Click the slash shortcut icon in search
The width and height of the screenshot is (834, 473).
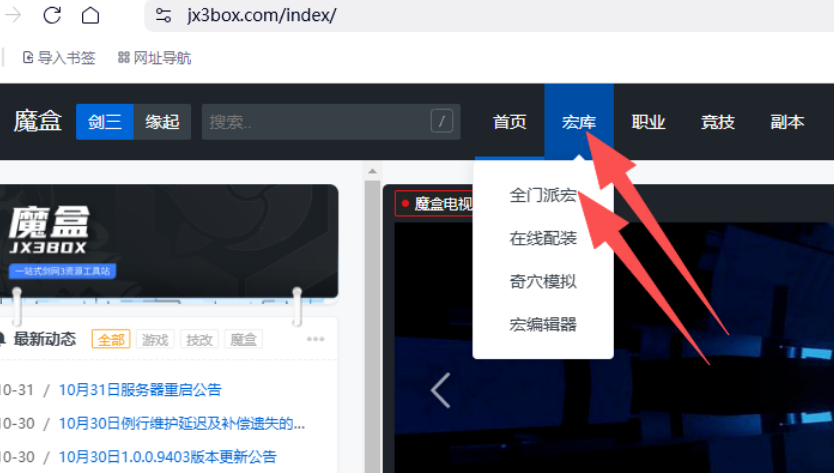(x=442, y=122)
